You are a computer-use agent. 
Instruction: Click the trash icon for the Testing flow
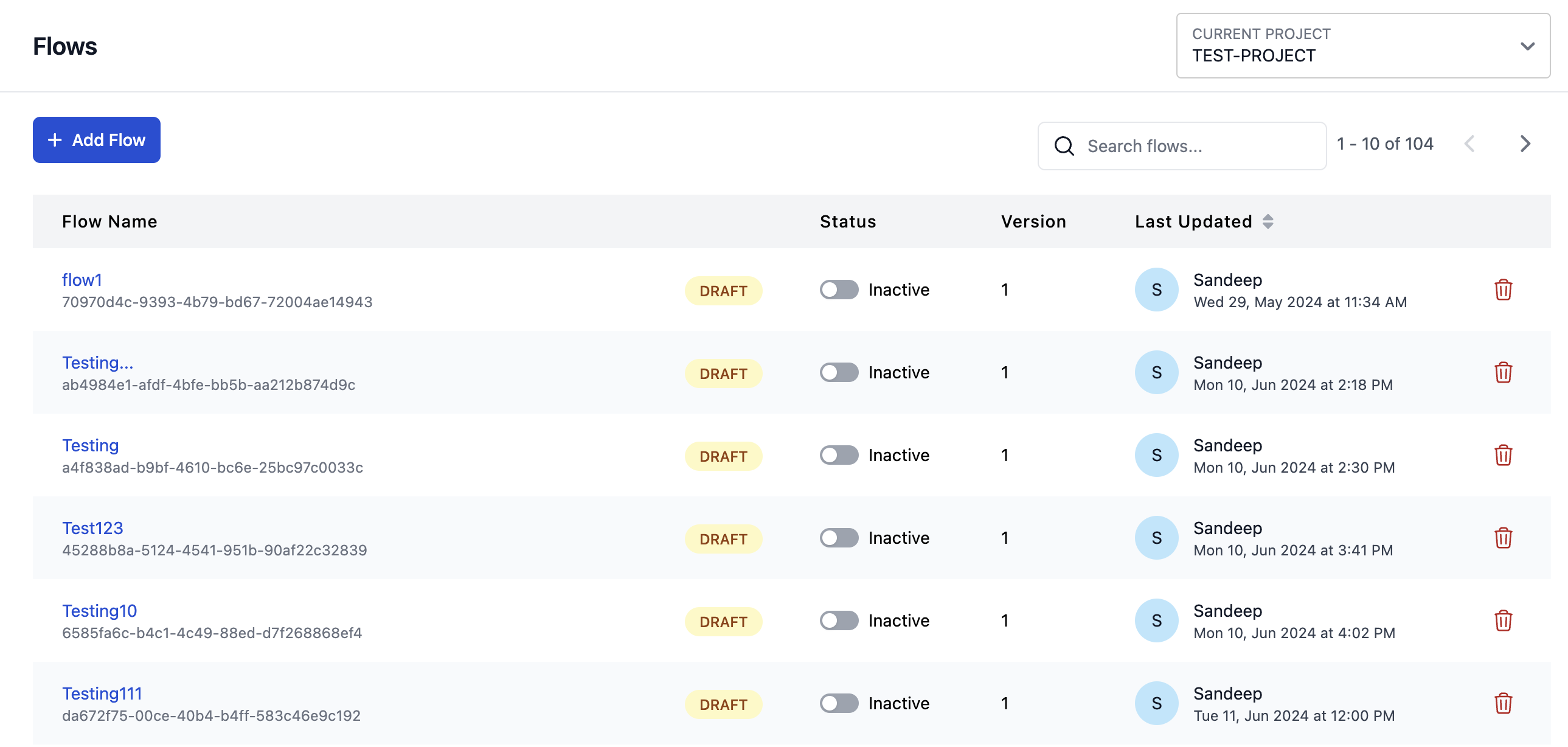[1504, 456]
